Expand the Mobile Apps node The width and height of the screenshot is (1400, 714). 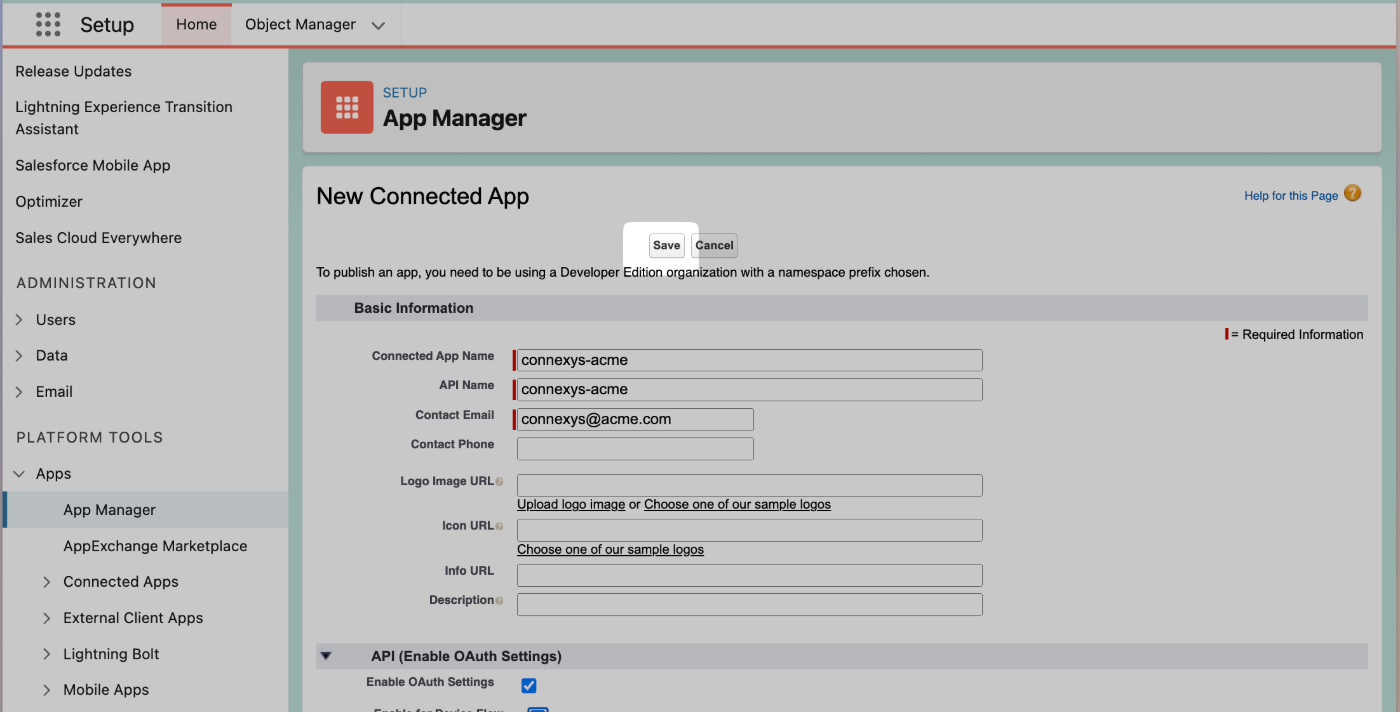pyautogui.click(x=47, y=690)
